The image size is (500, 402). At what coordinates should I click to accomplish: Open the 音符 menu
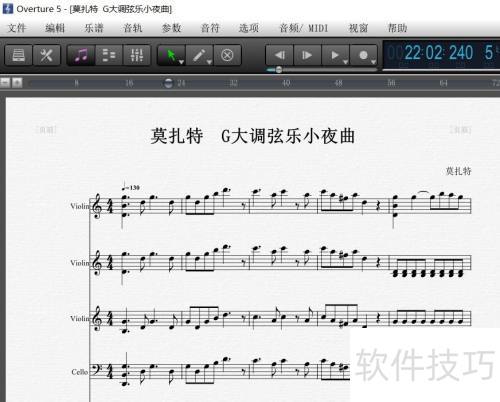tap(210, 28)
